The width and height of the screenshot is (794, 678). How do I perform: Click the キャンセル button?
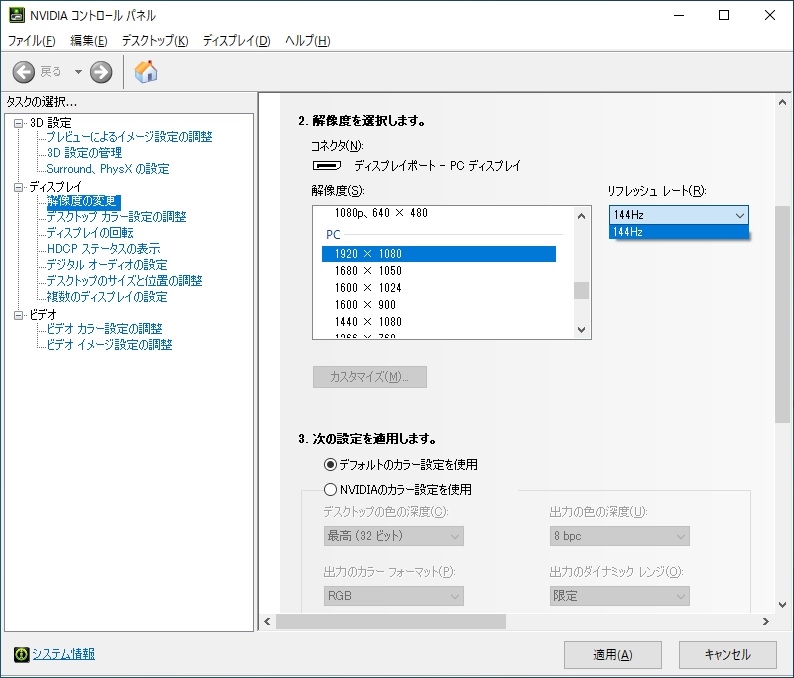pos(728,655)
